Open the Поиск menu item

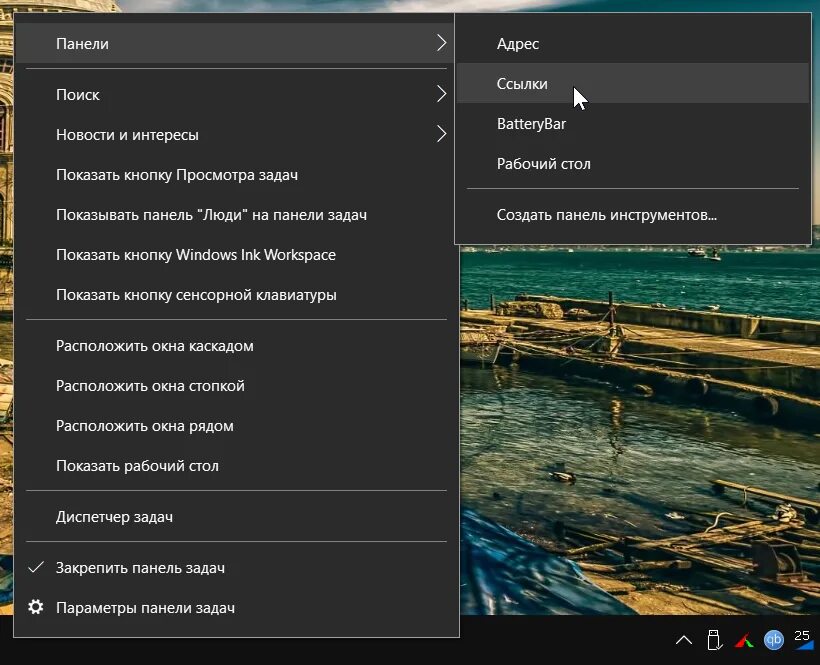point(235,95)
